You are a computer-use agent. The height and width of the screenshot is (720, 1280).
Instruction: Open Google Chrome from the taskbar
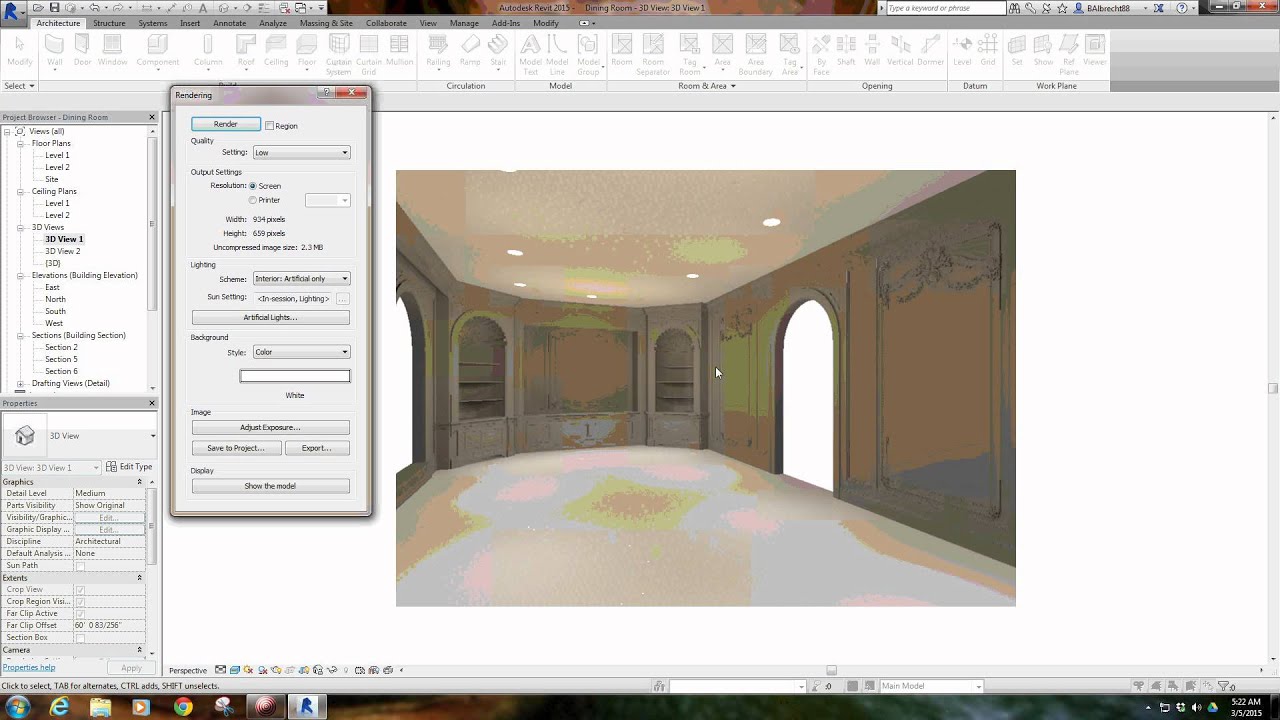click(x=182, y=707)
